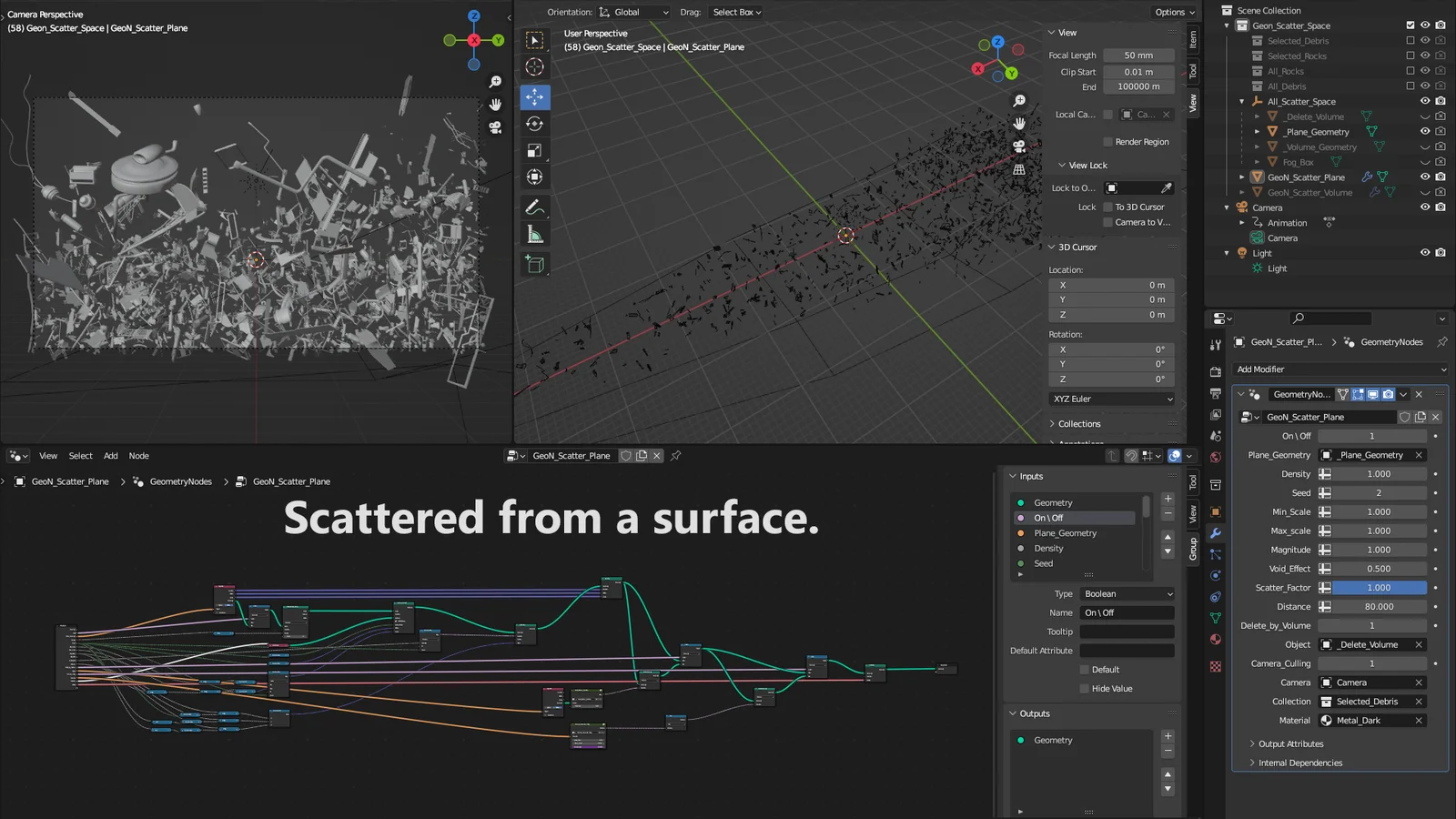Select the Move tool in the viewport toolbar
Viewport: 1456px width, 819px height.
534,97
